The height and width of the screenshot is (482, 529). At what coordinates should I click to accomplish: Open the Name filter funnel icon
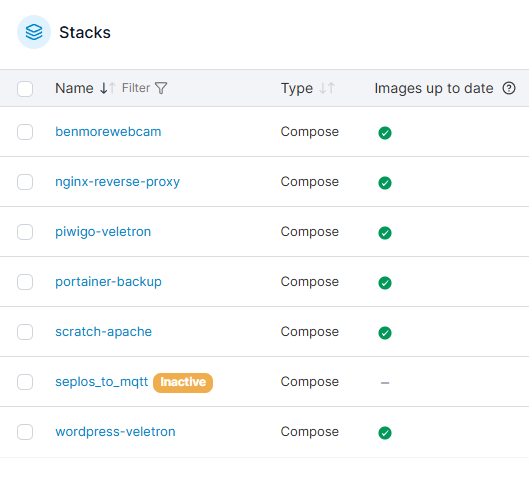point(161,88)
